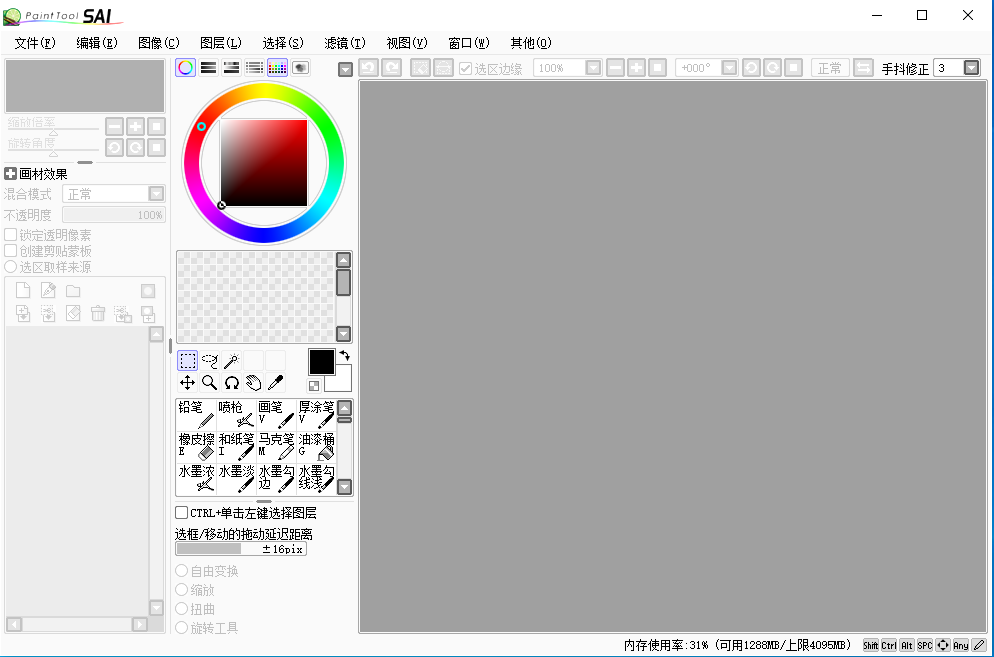Click the redo arrow in top toolbar
Viewport: 994px width, 657px height.
(391, 68)
